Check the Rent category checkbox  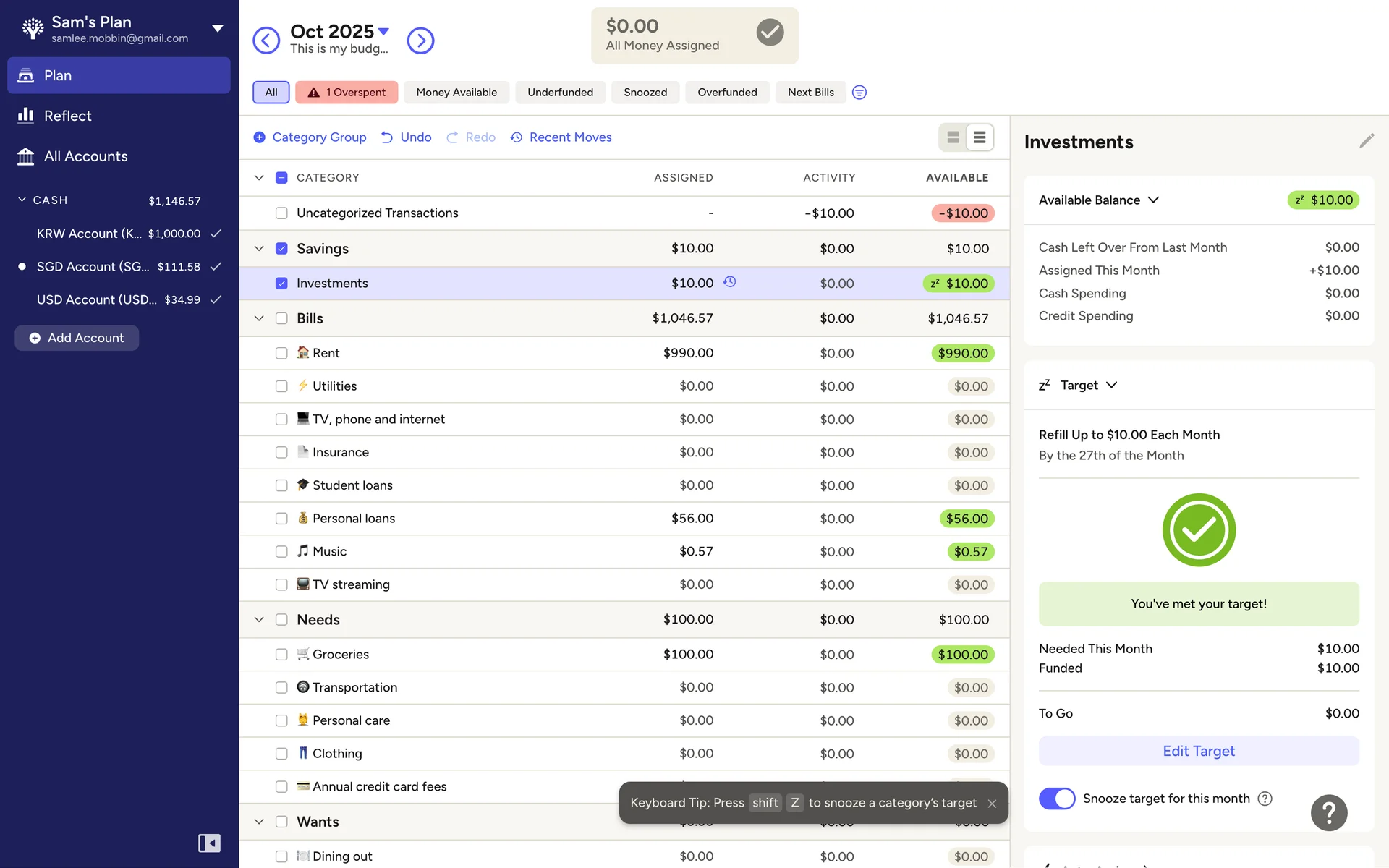[x=281, y=353]
